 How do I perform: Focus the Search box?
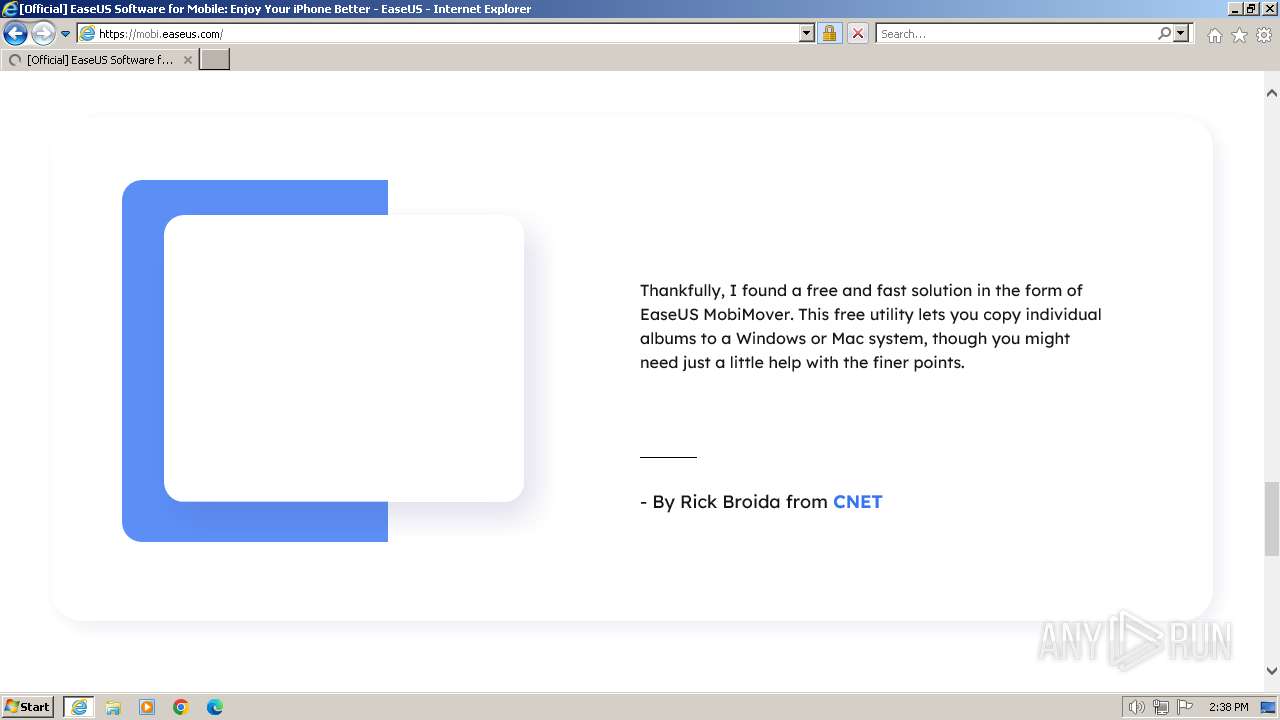point(1015,34)
